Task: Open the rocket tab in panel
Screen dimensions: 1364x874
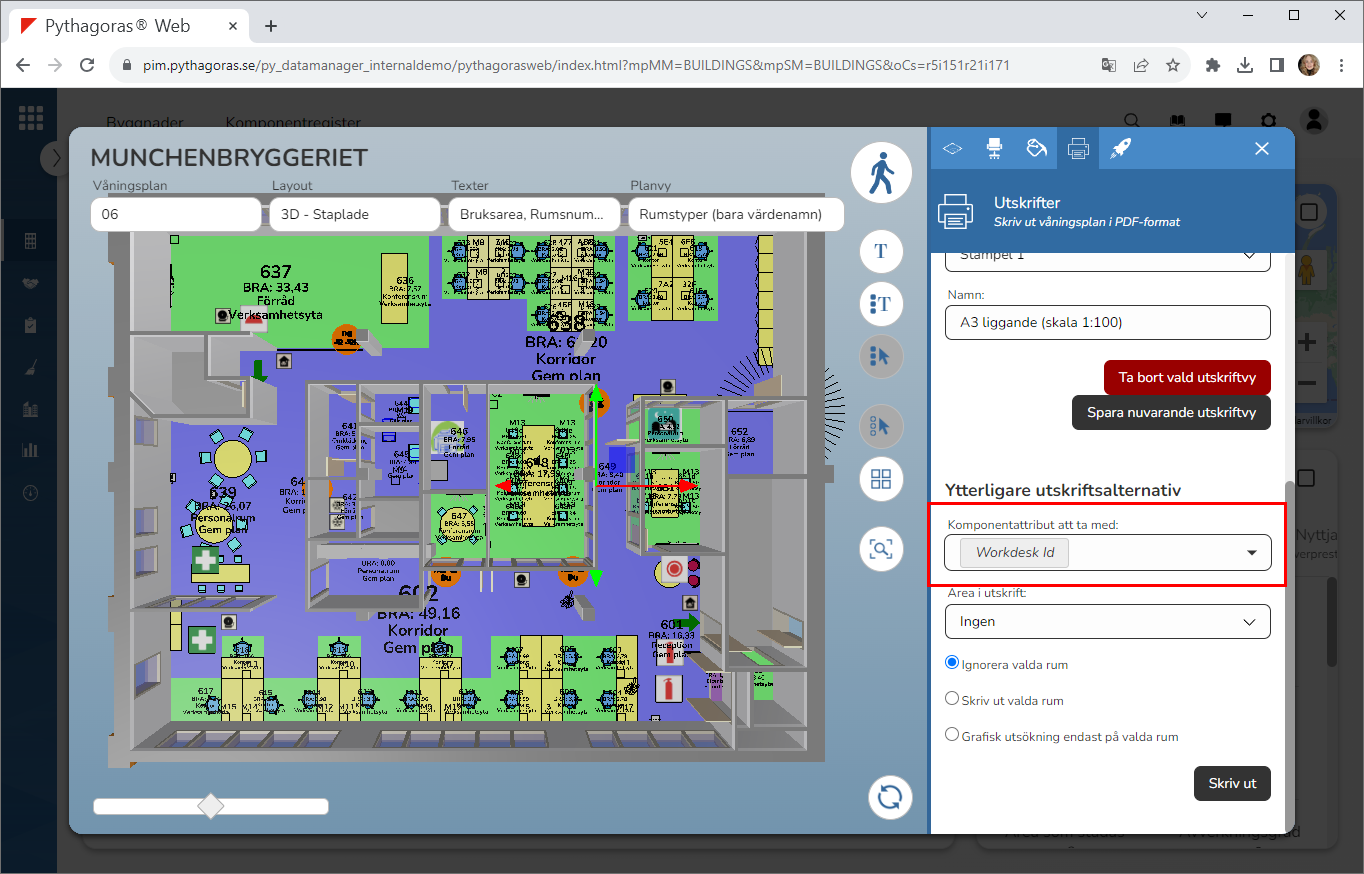Action: click(1120, 148)
